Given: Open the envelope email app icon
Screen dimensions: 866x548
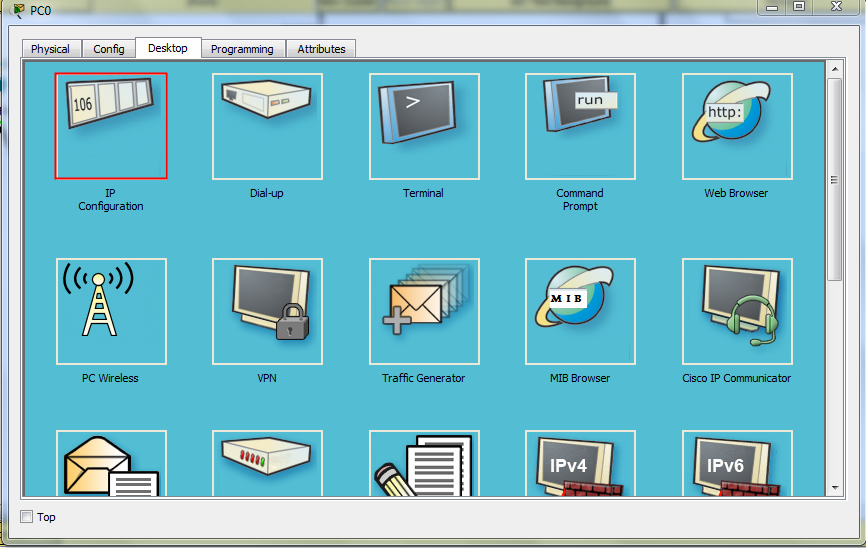Looking at the screenshot, I should click(111, 463).
